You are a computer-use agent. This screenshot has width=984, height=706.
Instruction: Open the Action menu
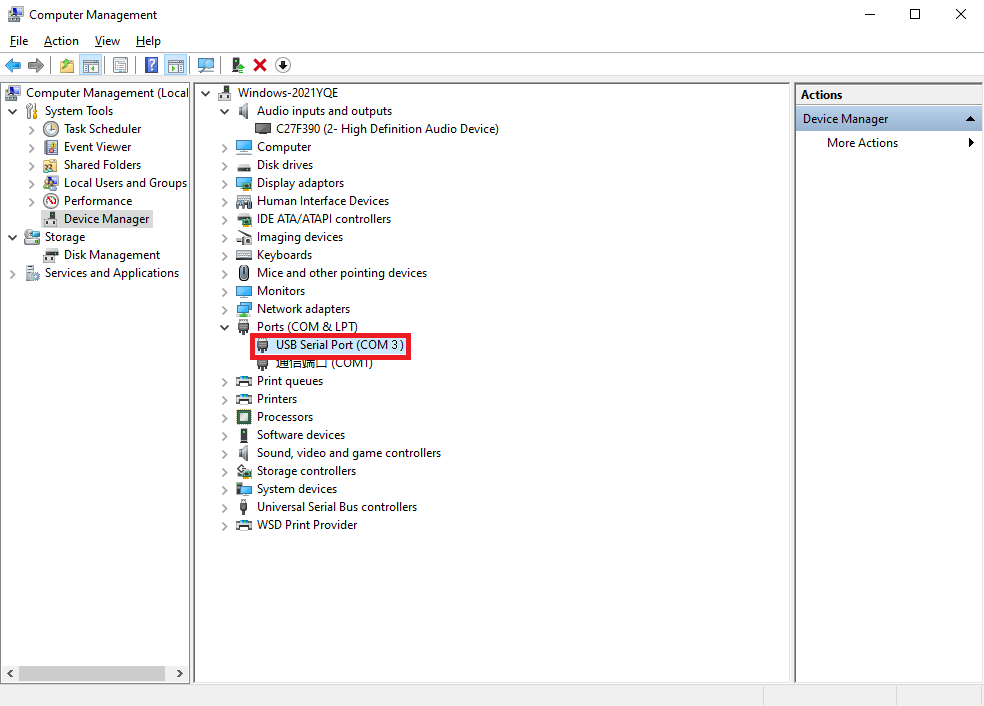point(61,41)
